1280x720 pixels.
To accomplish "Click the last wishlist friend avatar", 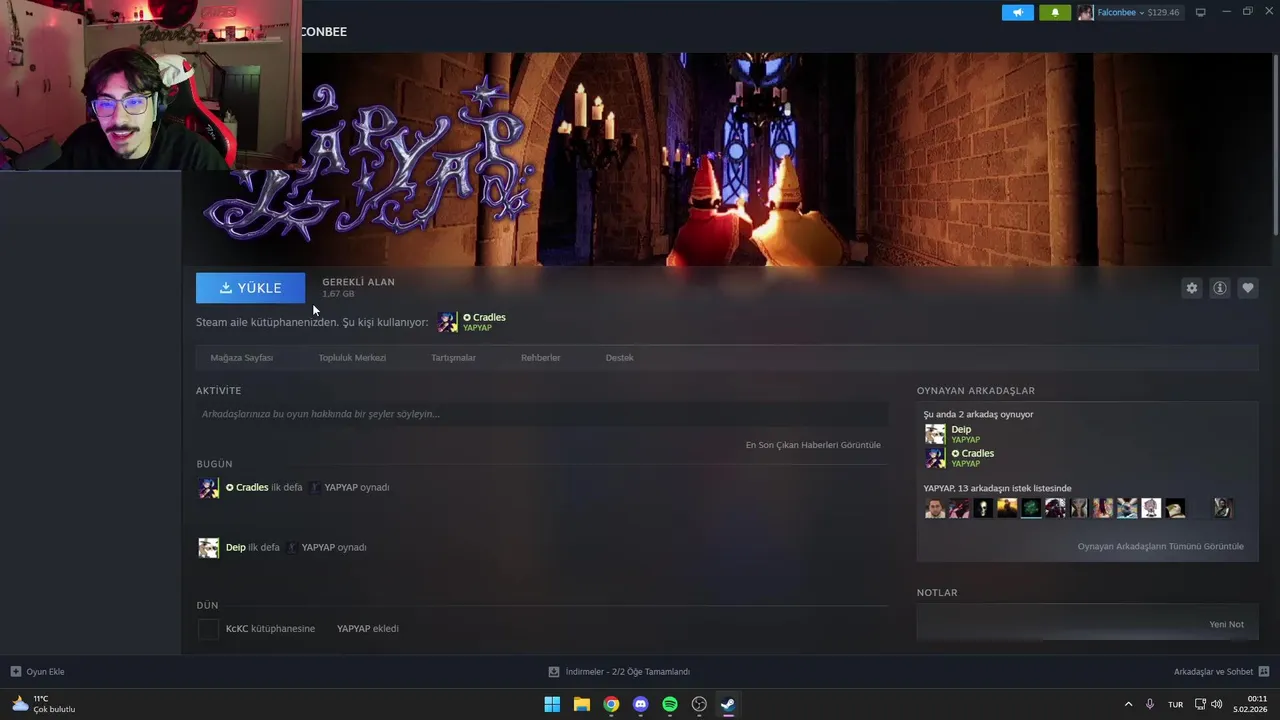I will pos(1223,508).
